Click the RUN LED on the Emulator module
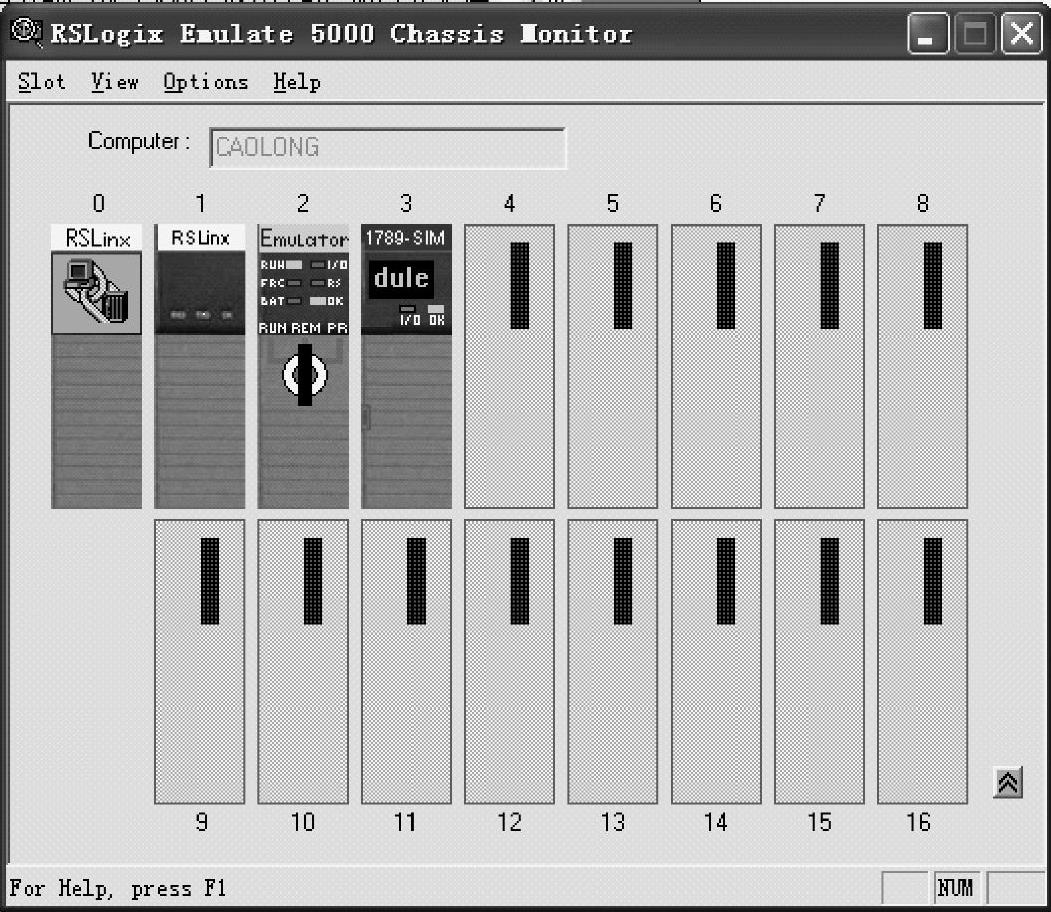 pos(294,265)
